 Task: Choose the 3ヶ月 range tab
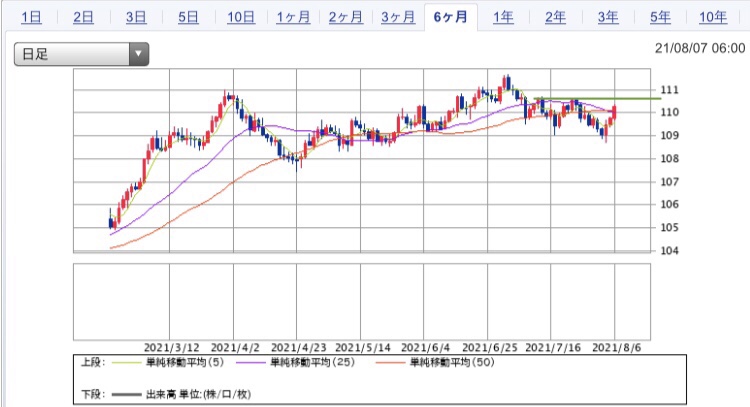398,18
